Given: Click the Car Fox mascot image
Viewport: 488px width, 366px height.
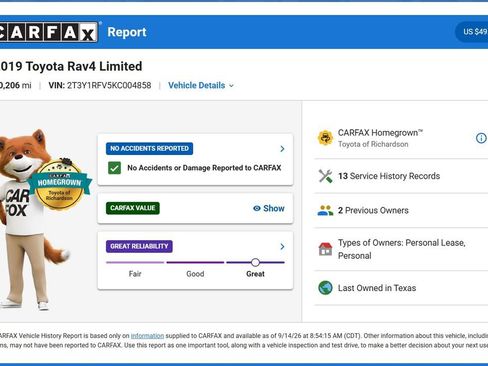Looking at the screenshot, I should pyautogui.click(x=30, y=220).
